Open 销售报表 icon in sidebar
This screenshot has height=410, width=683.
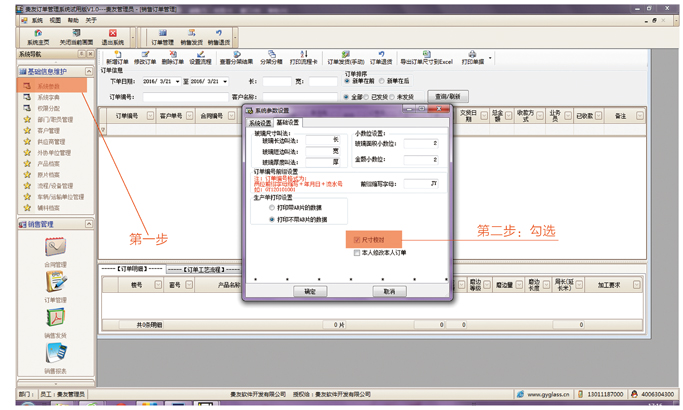pos(55,355)
